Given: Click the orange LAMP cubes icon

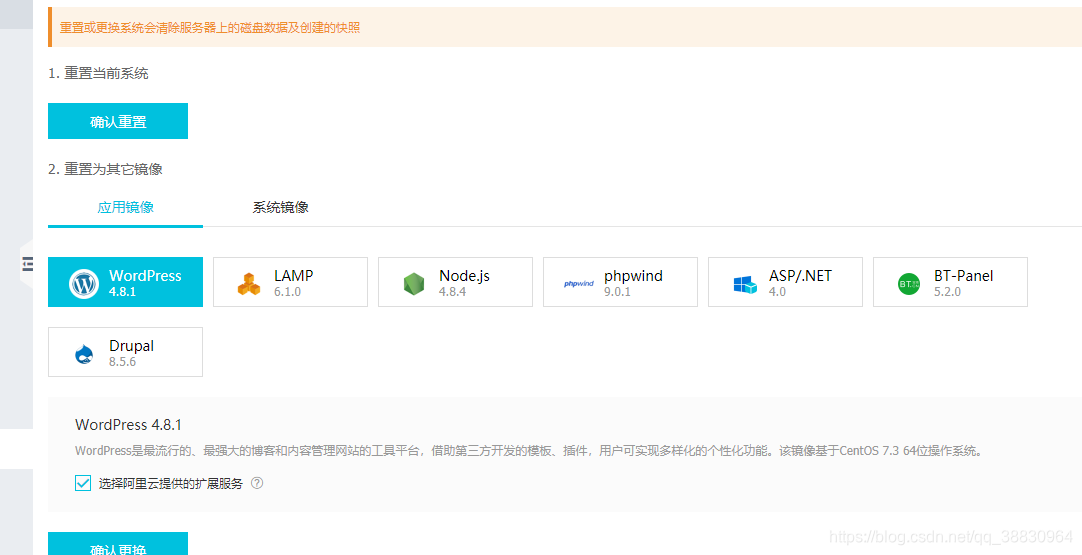Looking at the screenshot, I should coord(248,284).
